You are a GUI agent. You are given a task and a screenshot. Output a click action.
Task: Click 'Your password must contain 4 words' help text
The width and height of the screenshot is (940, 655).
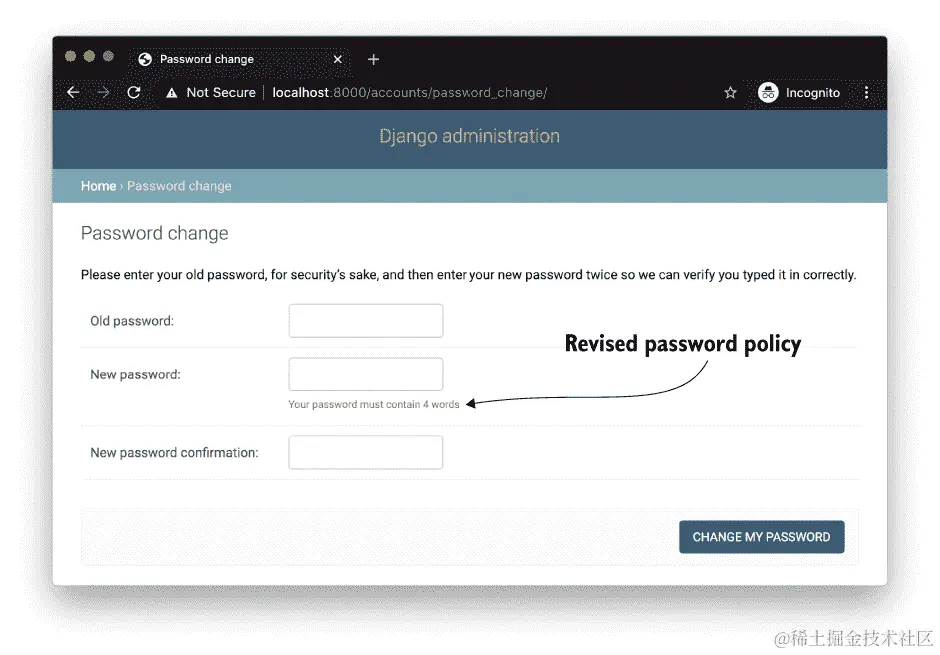click(x=373, y=405)
